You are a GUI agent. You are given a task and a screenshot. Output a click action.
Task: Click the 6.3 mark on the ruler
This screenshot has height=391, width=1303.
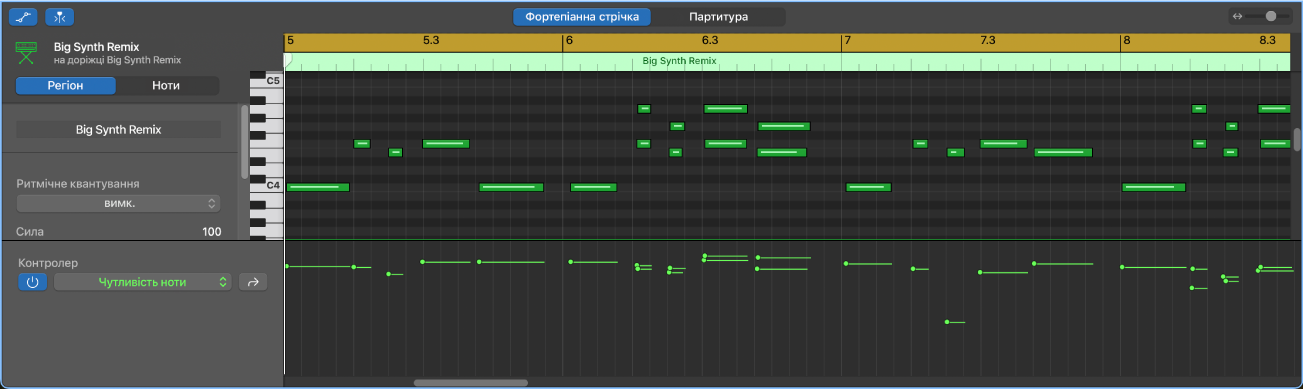tap(710, 41)
